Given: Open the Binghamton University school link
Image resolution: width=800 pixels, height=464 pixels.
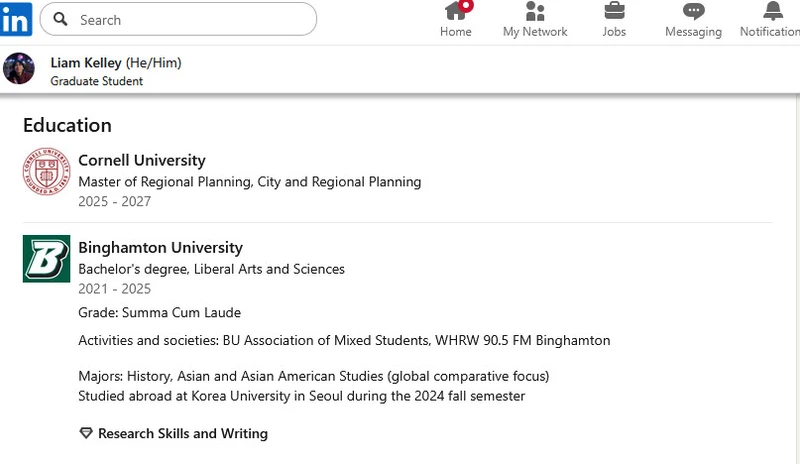Looking at the screenshot, I should [x=160, y=248].
